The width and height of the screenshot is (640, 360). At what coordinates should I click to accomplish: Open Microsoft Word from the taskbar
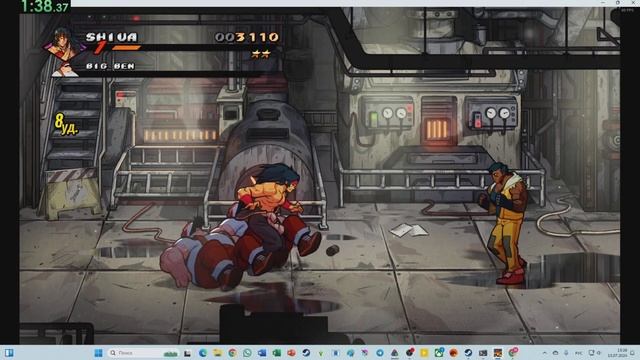(262, 353)
